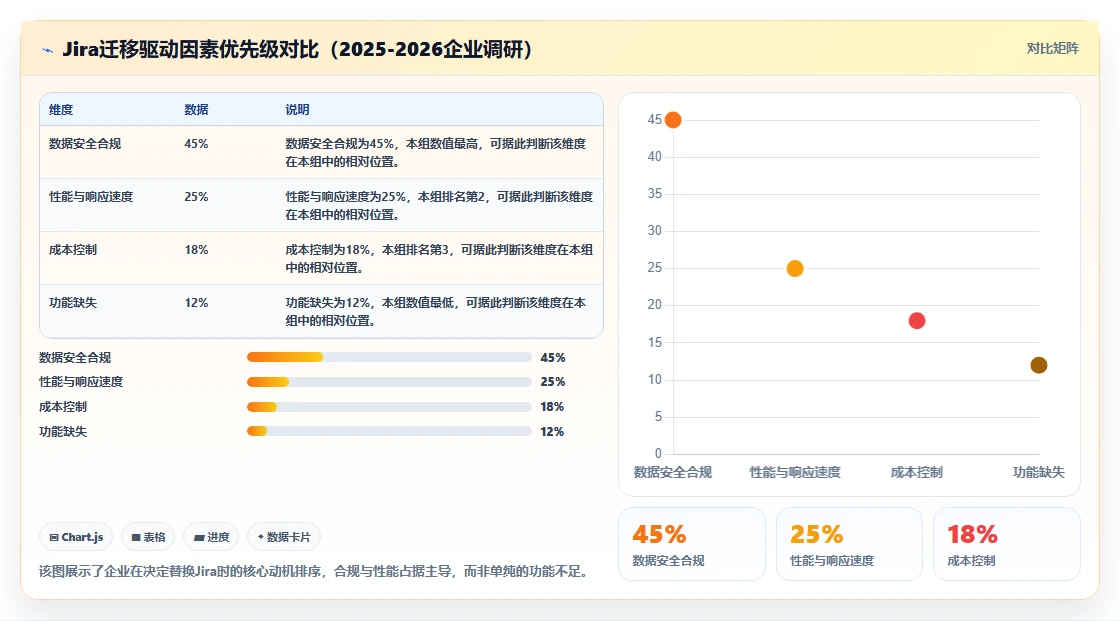This screenshot has height=621, width=1120.
Task: Click the chart title Jira迁移驱动因素优先级对比
Action: pos(298,49)
